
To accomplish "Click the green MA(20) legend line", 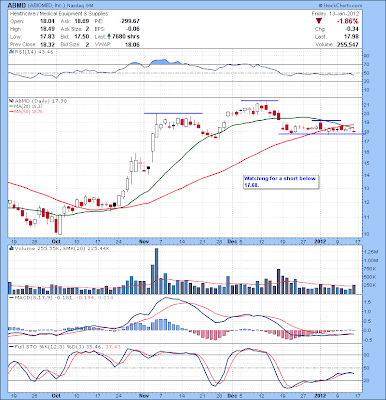I will [26, 106].
